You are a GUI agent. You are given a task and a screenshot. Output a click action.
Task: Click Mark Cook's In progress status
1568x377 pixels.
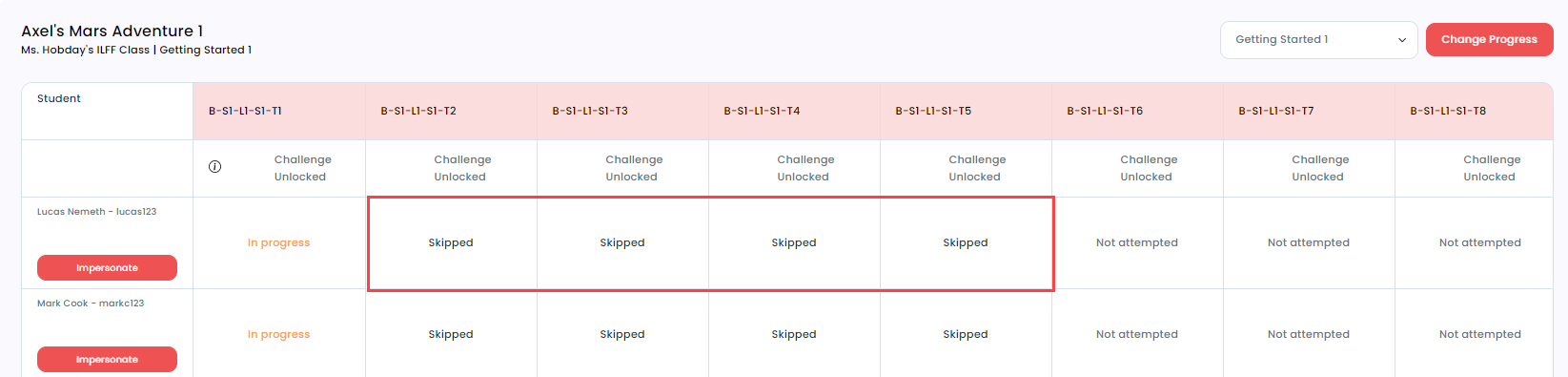click(x=278, y=334)
